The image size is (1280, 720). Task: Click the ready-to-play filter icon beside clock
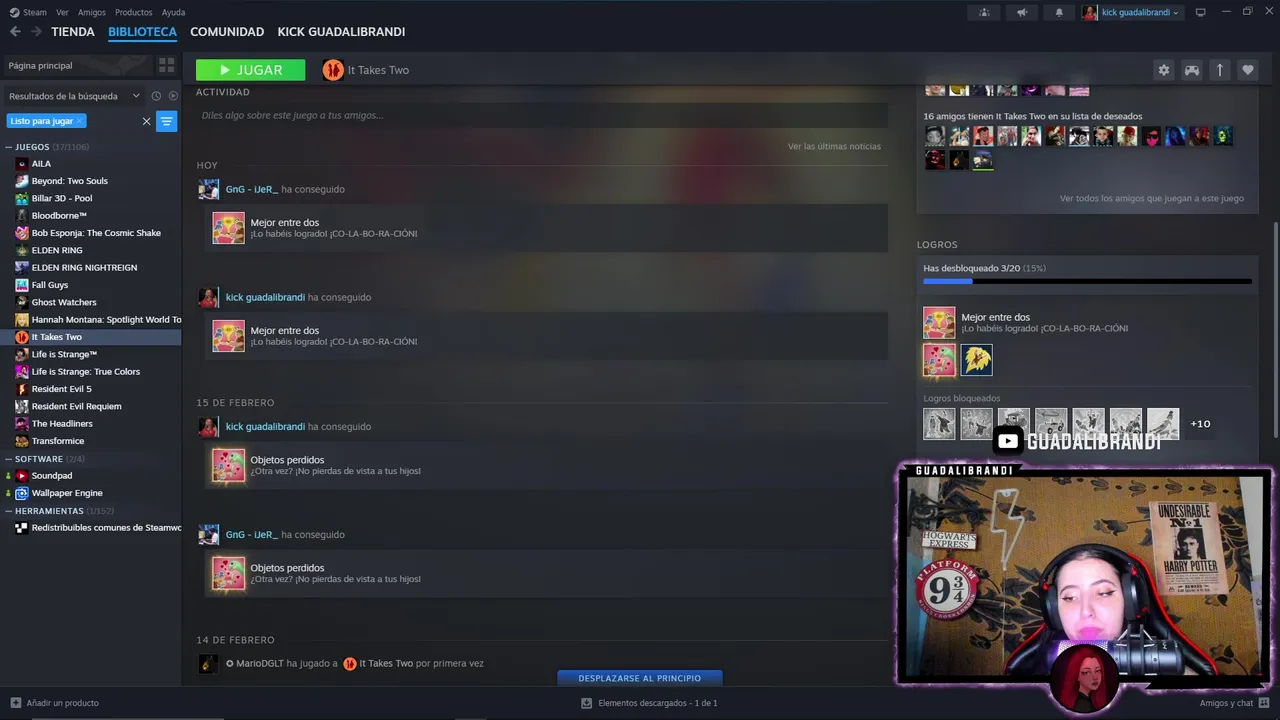[x=173, y=96]
